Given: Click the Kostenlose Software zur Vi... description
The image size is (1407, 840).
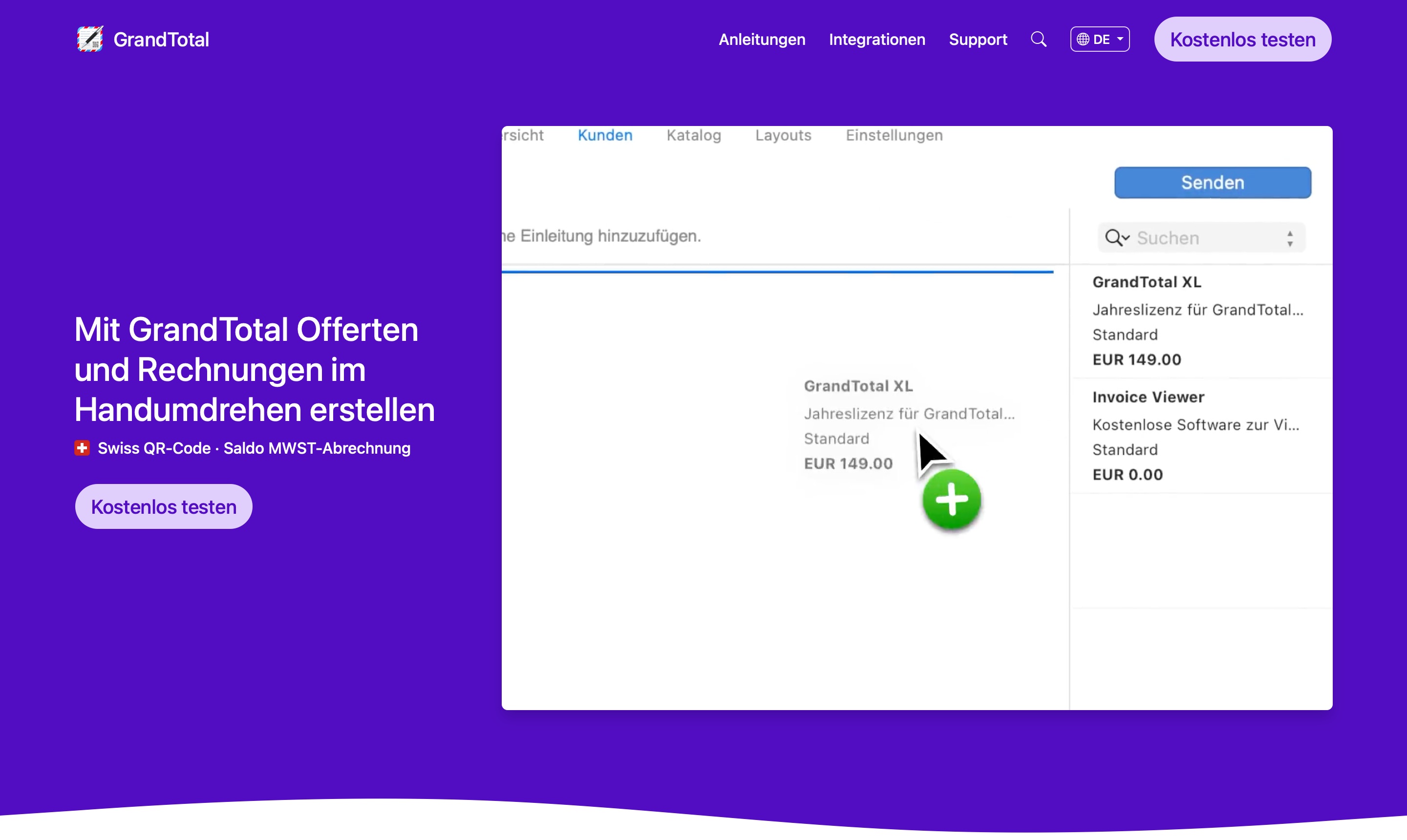Looking at the screenshot, I should point(1195,424).
